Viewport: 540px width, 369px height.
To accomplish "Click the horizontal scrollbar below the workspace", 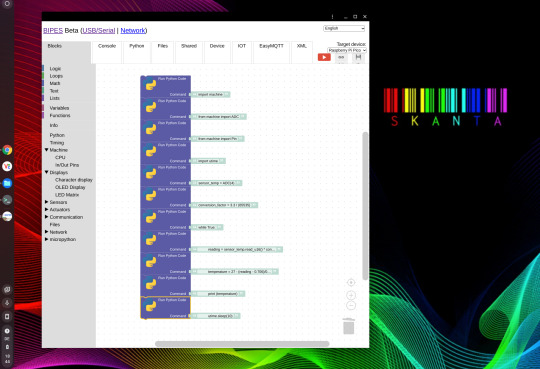I will (x=242, y=344).
